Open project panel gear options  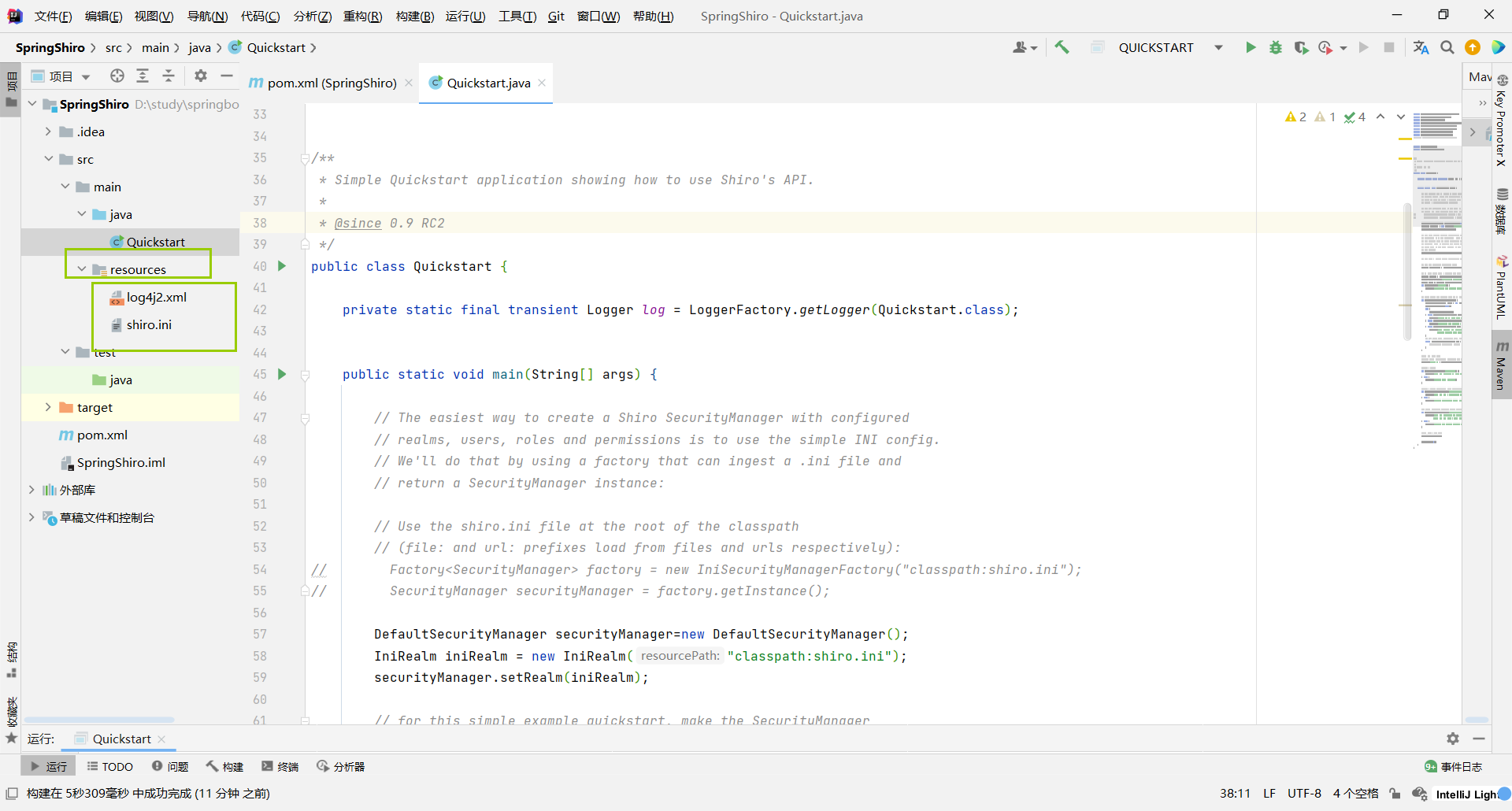[201, 76]
